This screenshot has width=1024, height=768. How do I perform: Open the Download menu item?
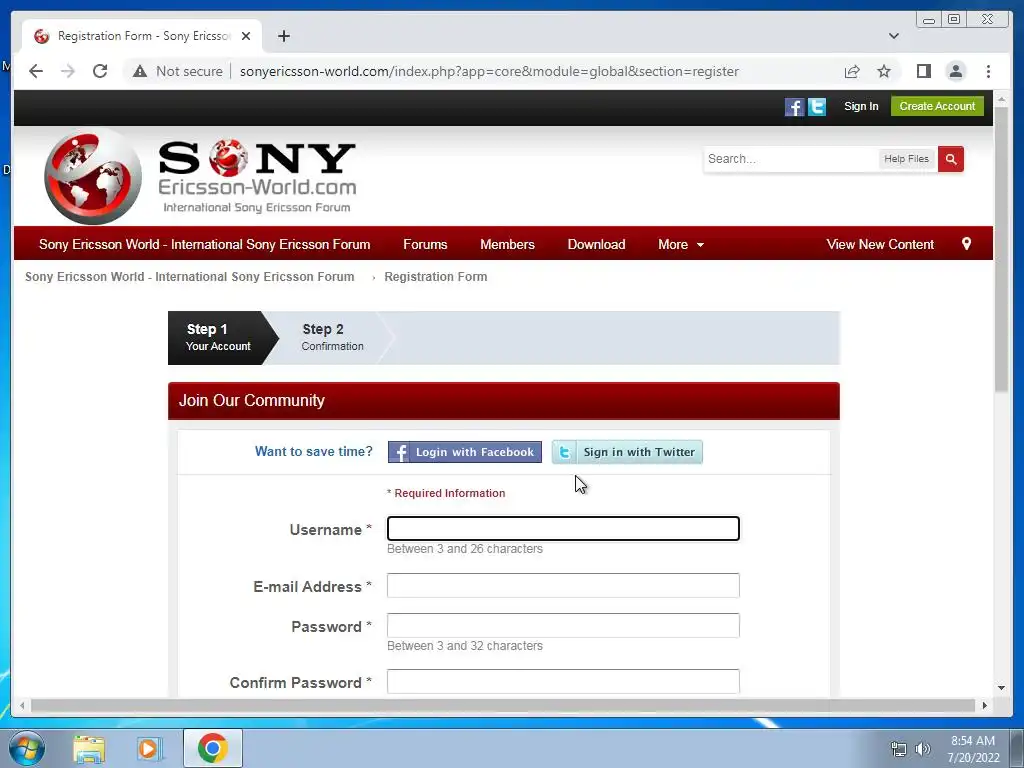click(x=596, y=244)
